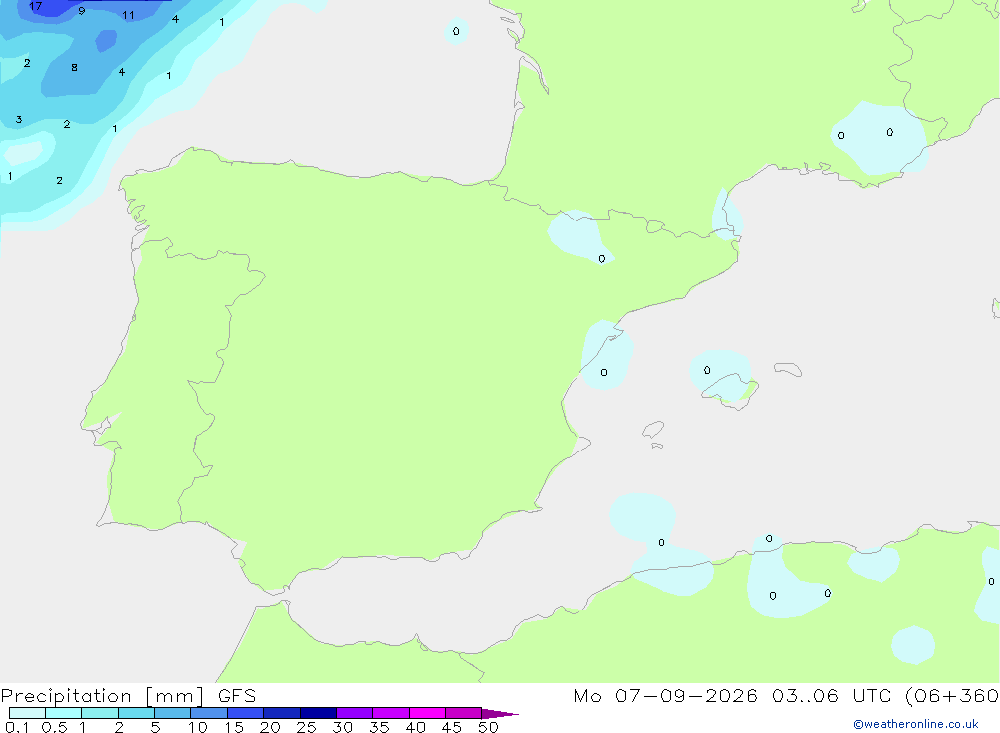Viewport: 1000px width, 733px height.
Task: Select the 40–45 mm magenta legend box
Action: pyautogui.click(x=427, y=713)
